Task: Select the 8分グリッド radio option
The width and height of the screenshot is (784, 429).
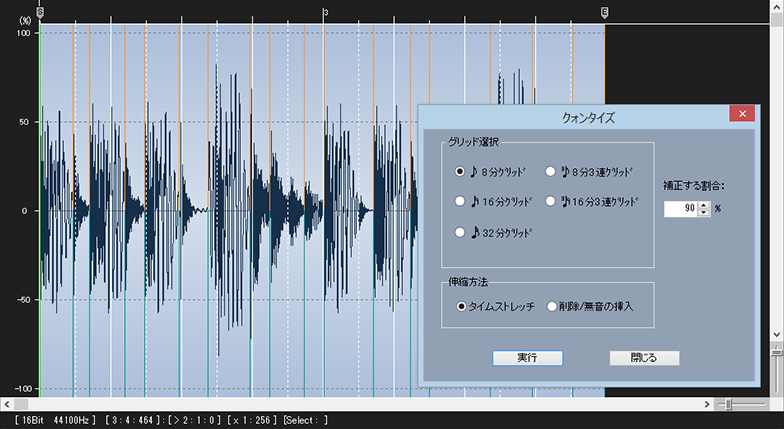Action: click(x=460, y=171)
